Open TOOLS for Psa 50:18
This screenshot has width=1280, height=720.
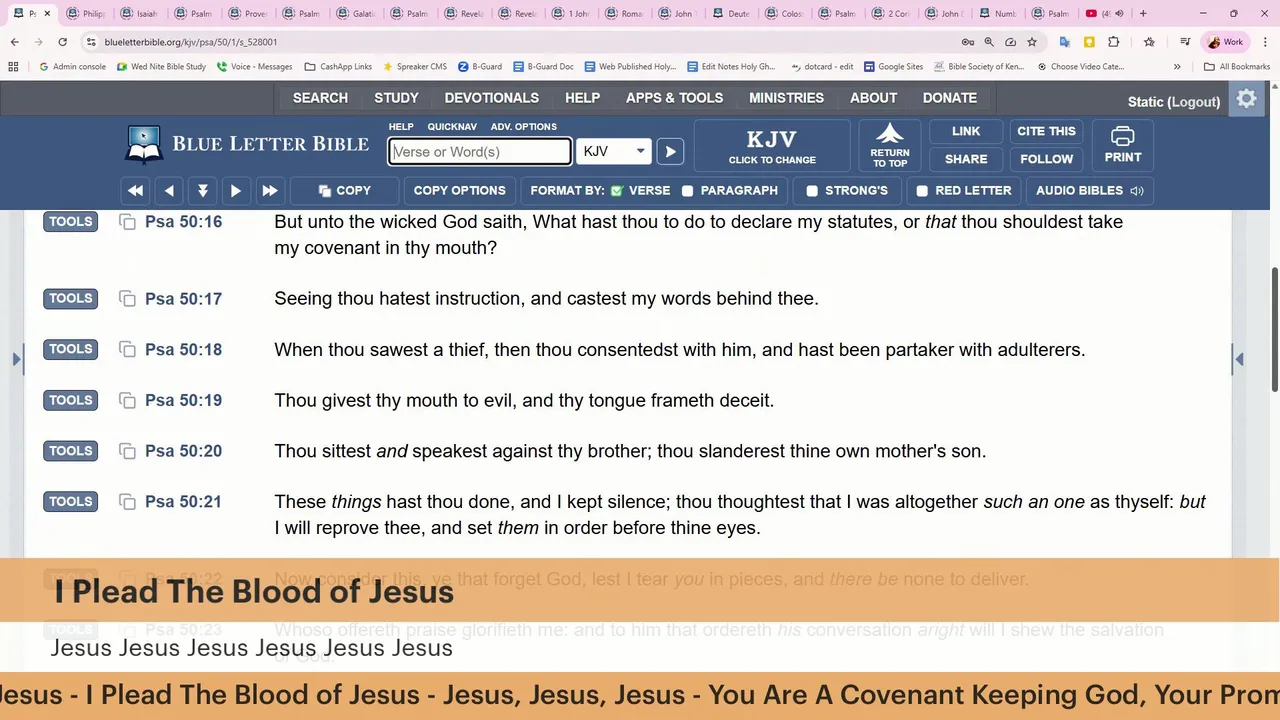pyautogui.click(x=70, y=349)
